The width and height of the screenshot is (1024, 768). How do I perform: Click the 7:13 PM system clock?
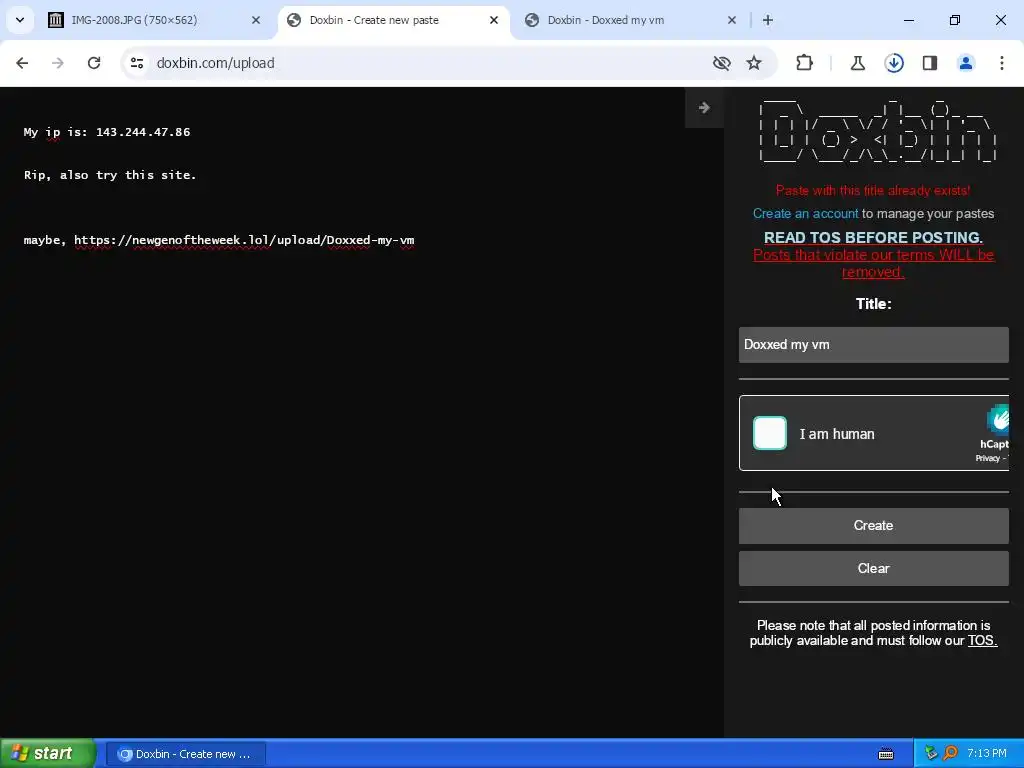tap(987, 754)
